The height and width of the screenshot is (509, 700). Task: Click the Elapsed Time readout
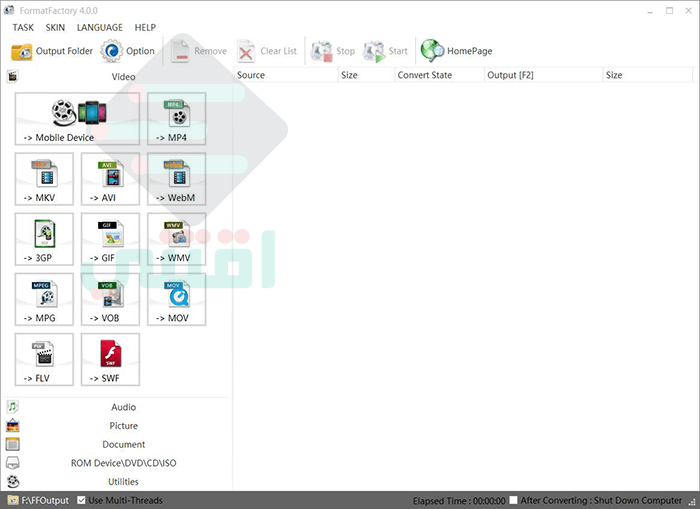pyautogui.click(x=459, y=501)
